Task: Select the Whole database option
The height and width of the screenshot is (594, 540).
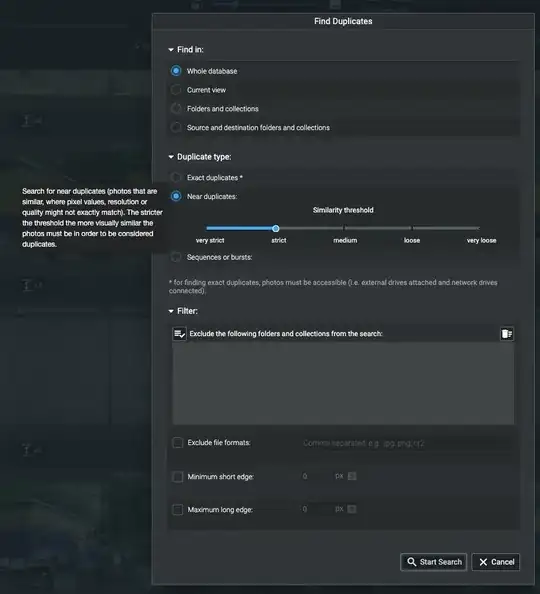Action: tap(176, 71)
